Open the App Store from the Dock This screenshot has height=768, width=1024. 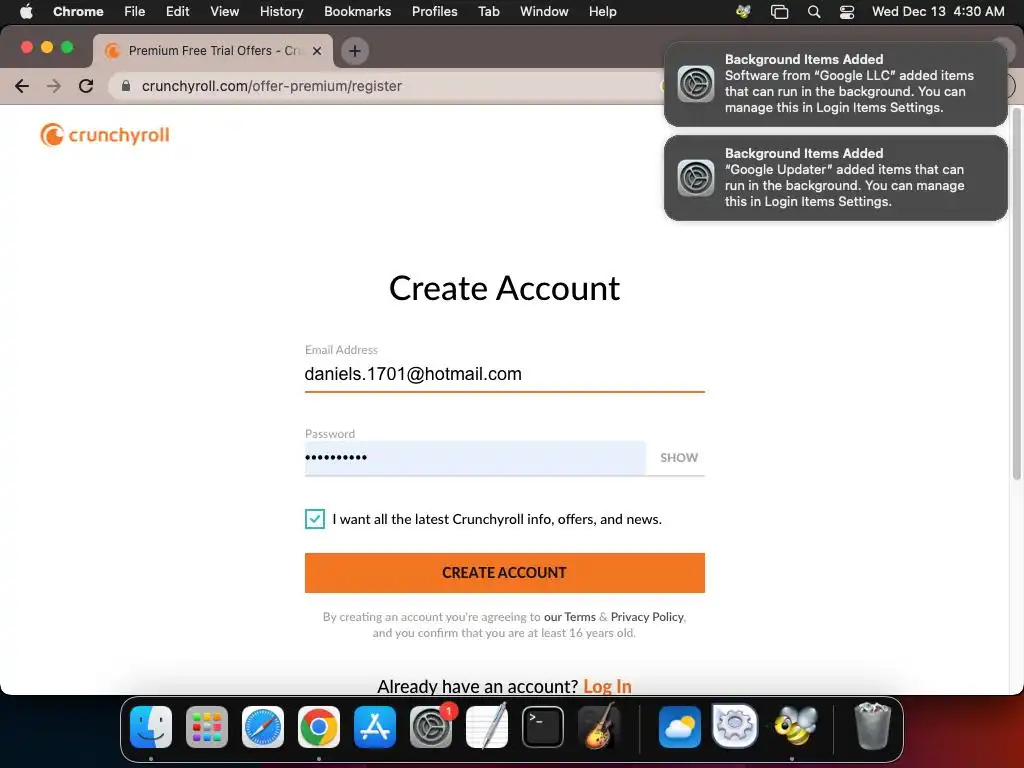(x=375, y=727)
